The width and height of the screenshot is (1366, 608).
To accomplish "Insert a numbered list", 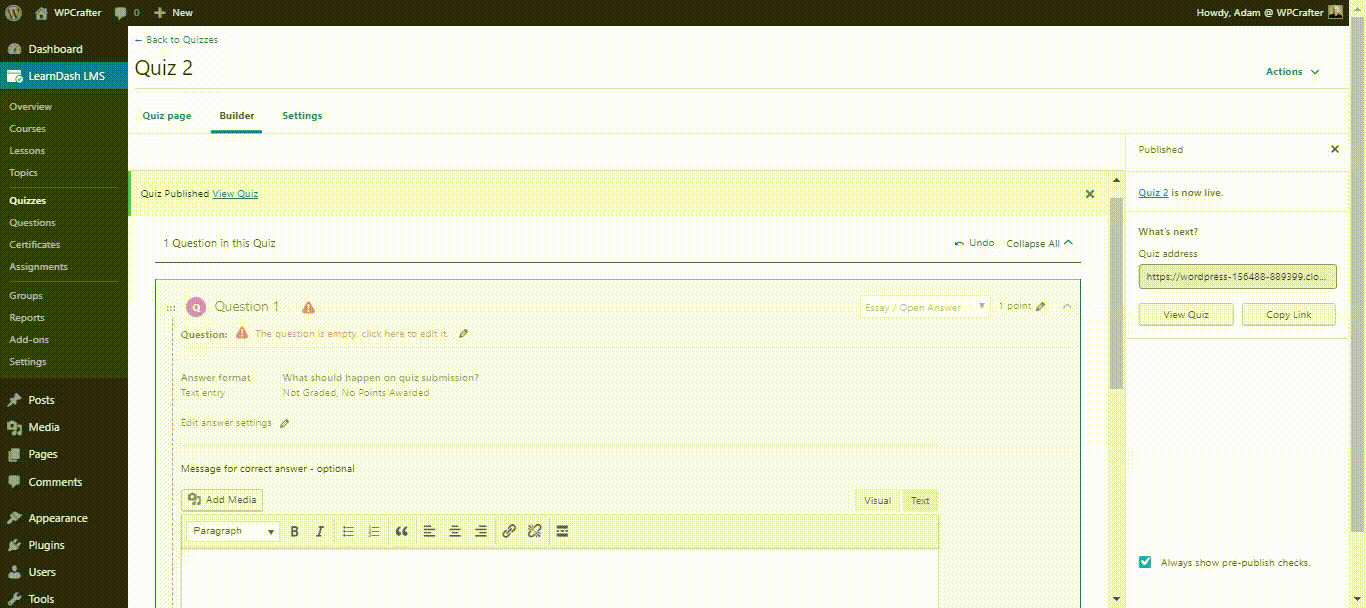I will coord(374,532).
